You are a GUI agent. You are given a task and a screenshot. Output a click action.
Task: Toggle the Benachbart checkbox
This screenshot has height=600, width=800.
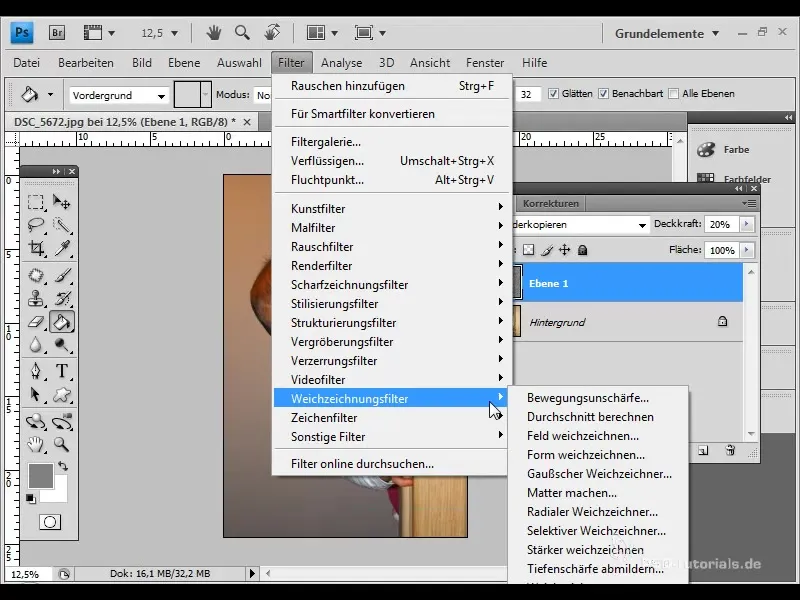[603, 93]
